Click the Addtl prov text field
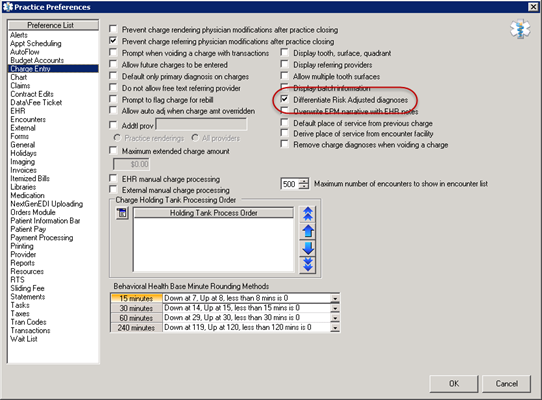Screen dimensions: 542x400 coord(202,125)
